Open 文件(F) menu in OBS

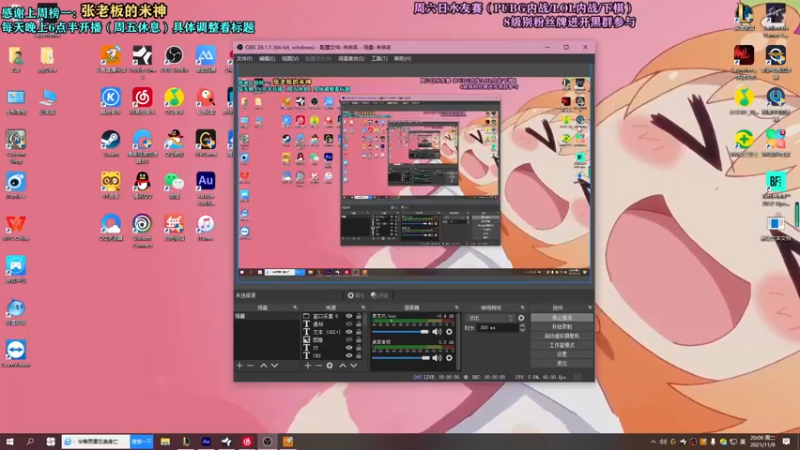point(245,59)
